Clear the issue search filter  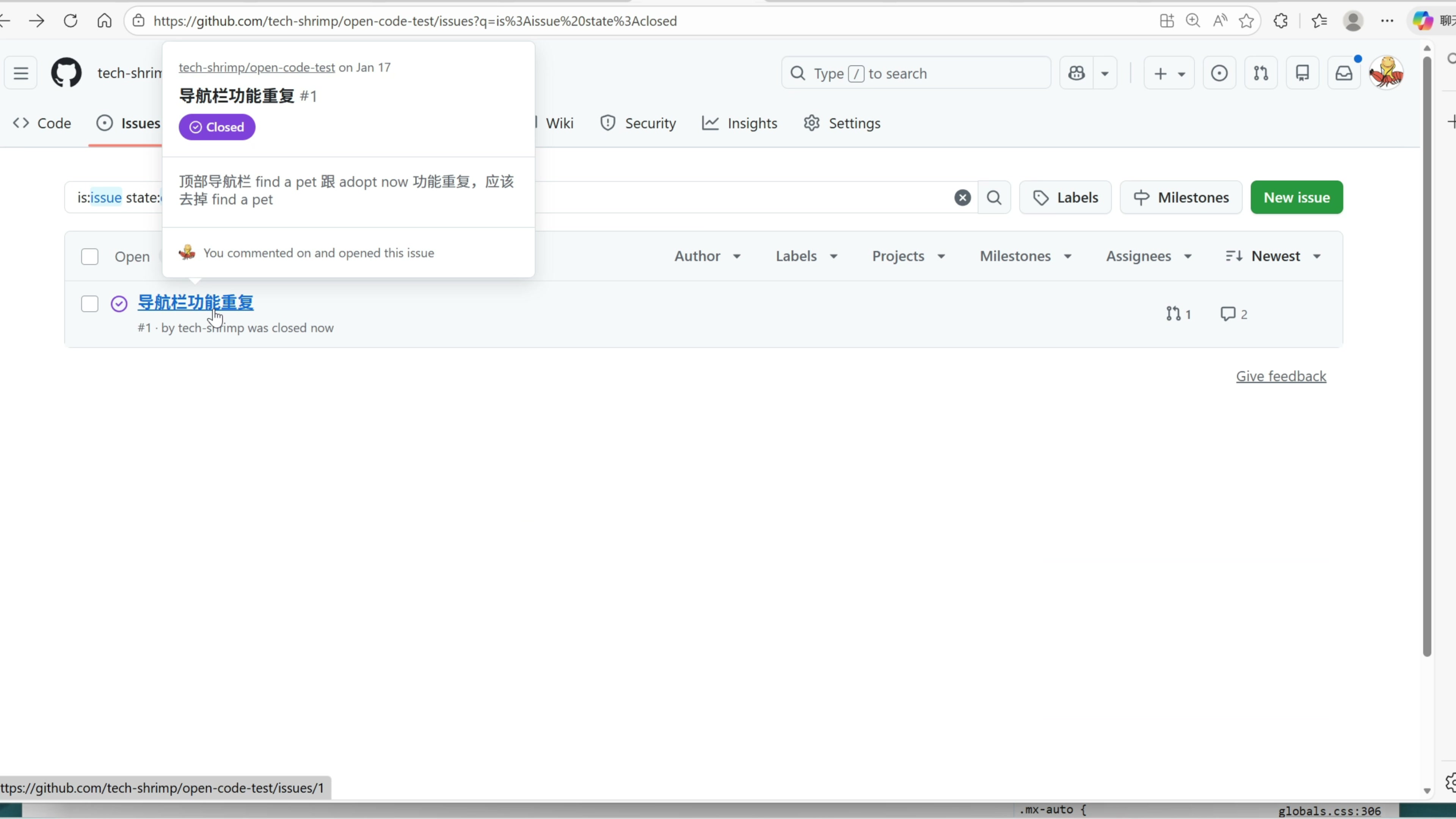pyautogui.click(x=962, y=197)
